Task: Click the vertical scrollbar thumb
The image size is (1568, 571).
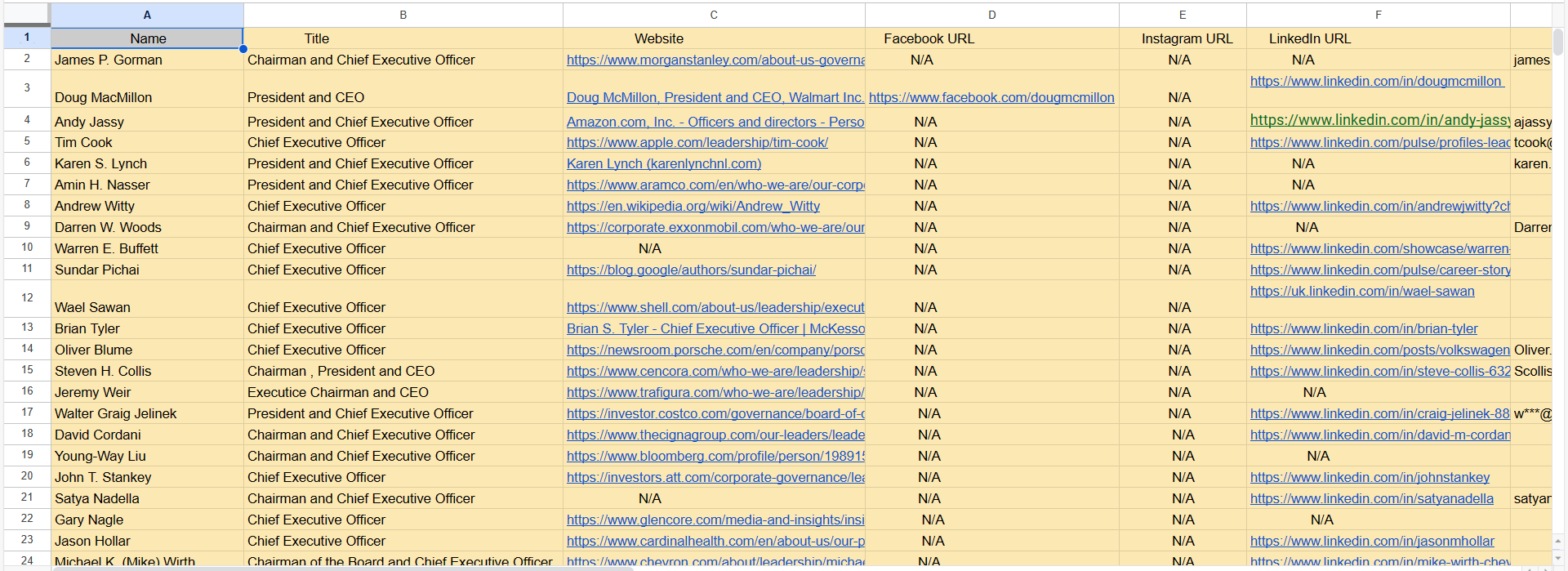Action: [x=1558, y=41]
